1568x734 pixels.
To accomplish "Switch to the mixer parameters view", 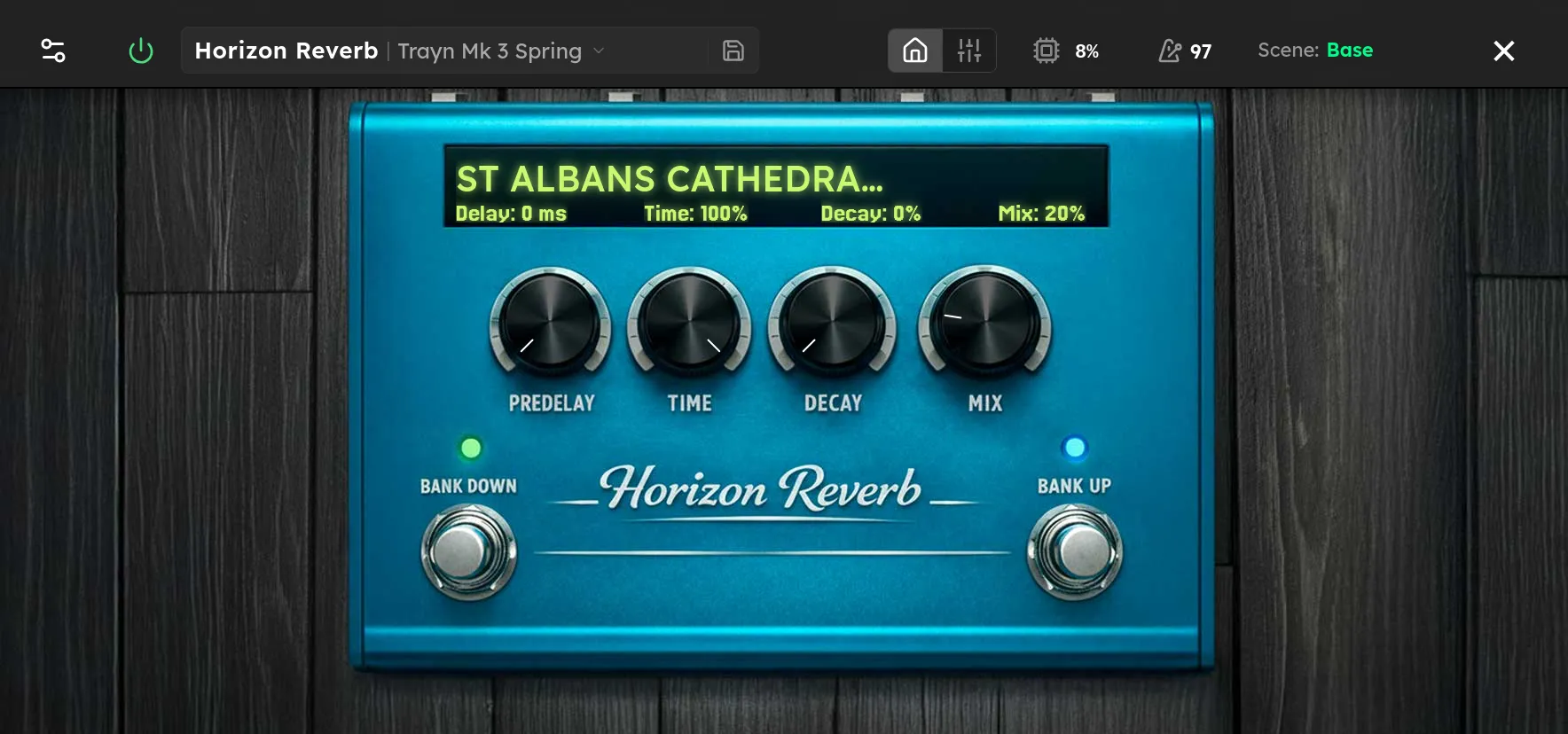I will (x=968, y=51).
